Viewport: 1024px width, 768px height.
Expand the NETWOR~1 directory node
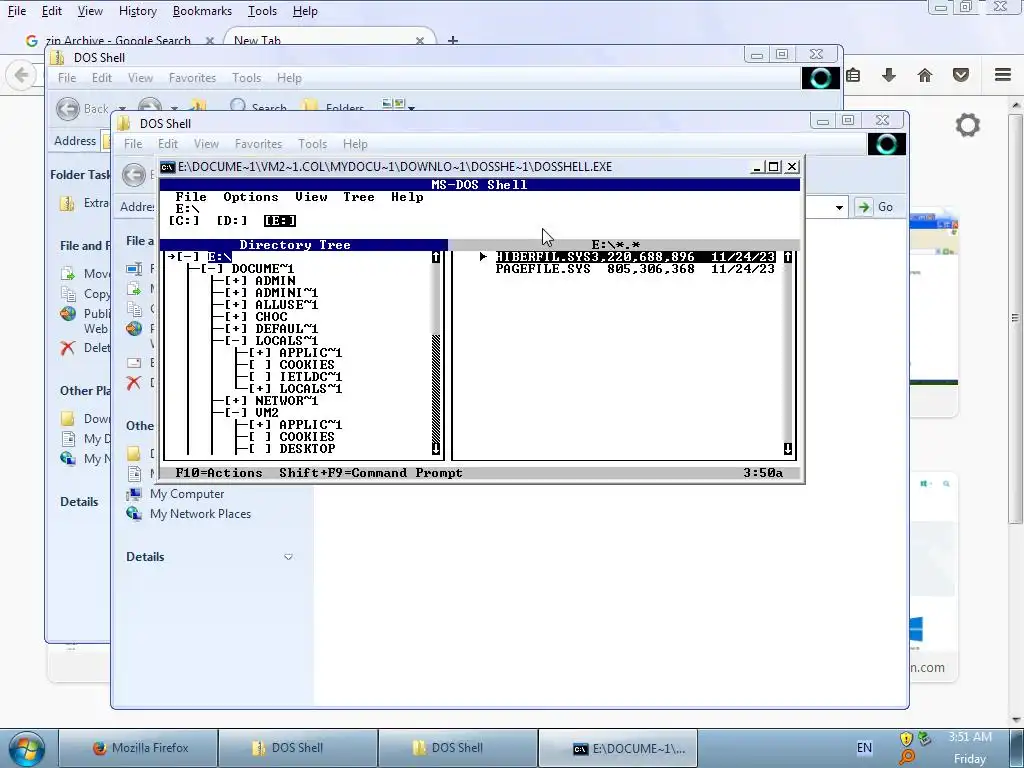[x=236, y=400]
